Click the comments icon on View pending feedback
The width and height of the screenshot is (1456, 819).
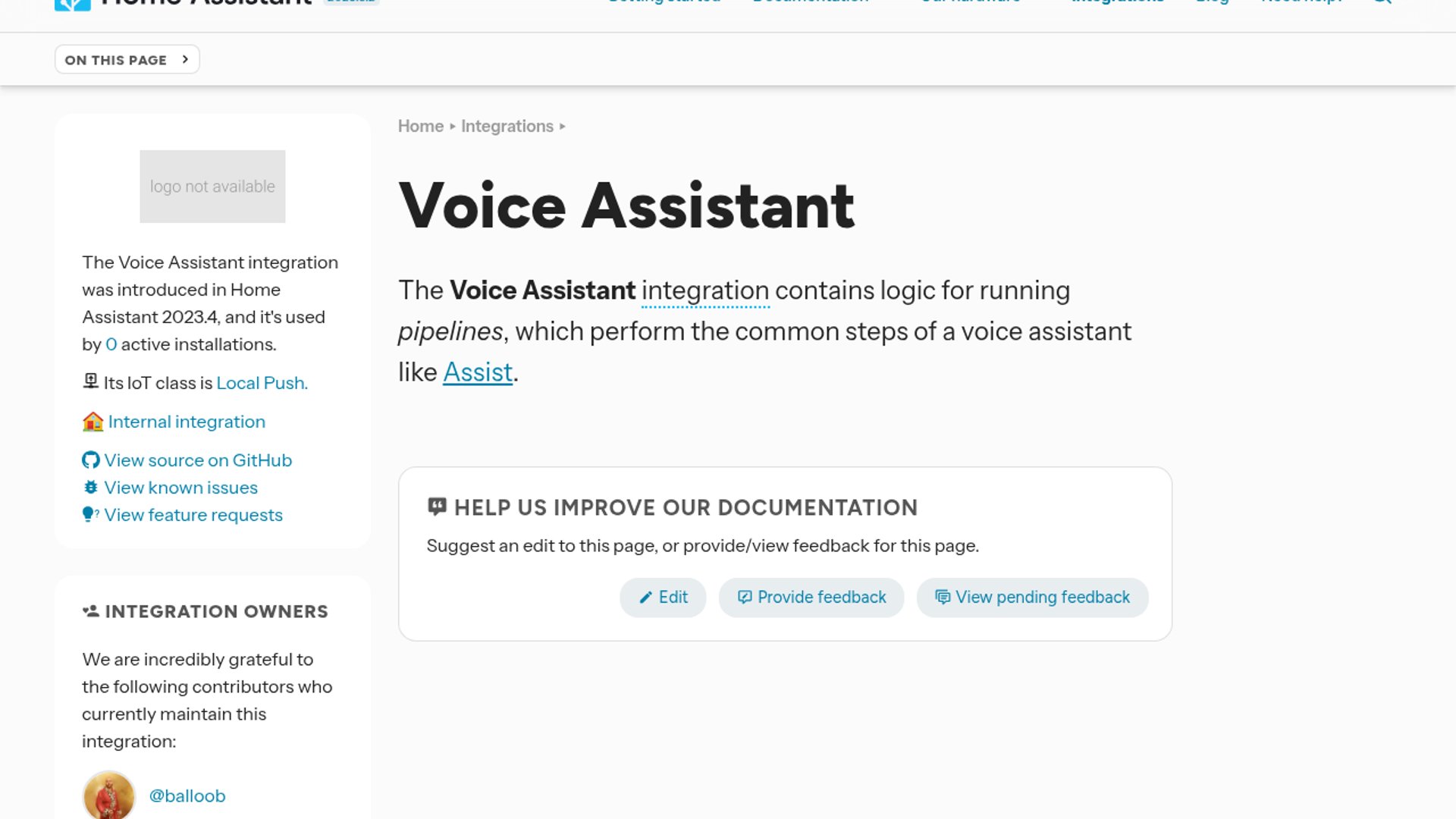[x=942, y=598]
